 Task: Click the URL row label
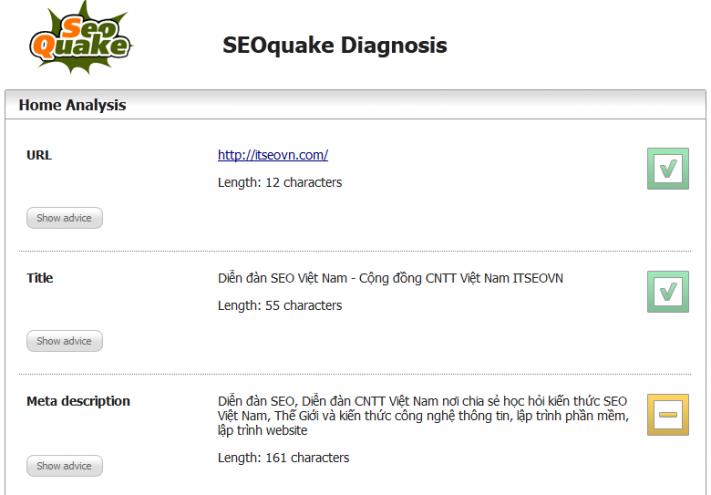39,155
